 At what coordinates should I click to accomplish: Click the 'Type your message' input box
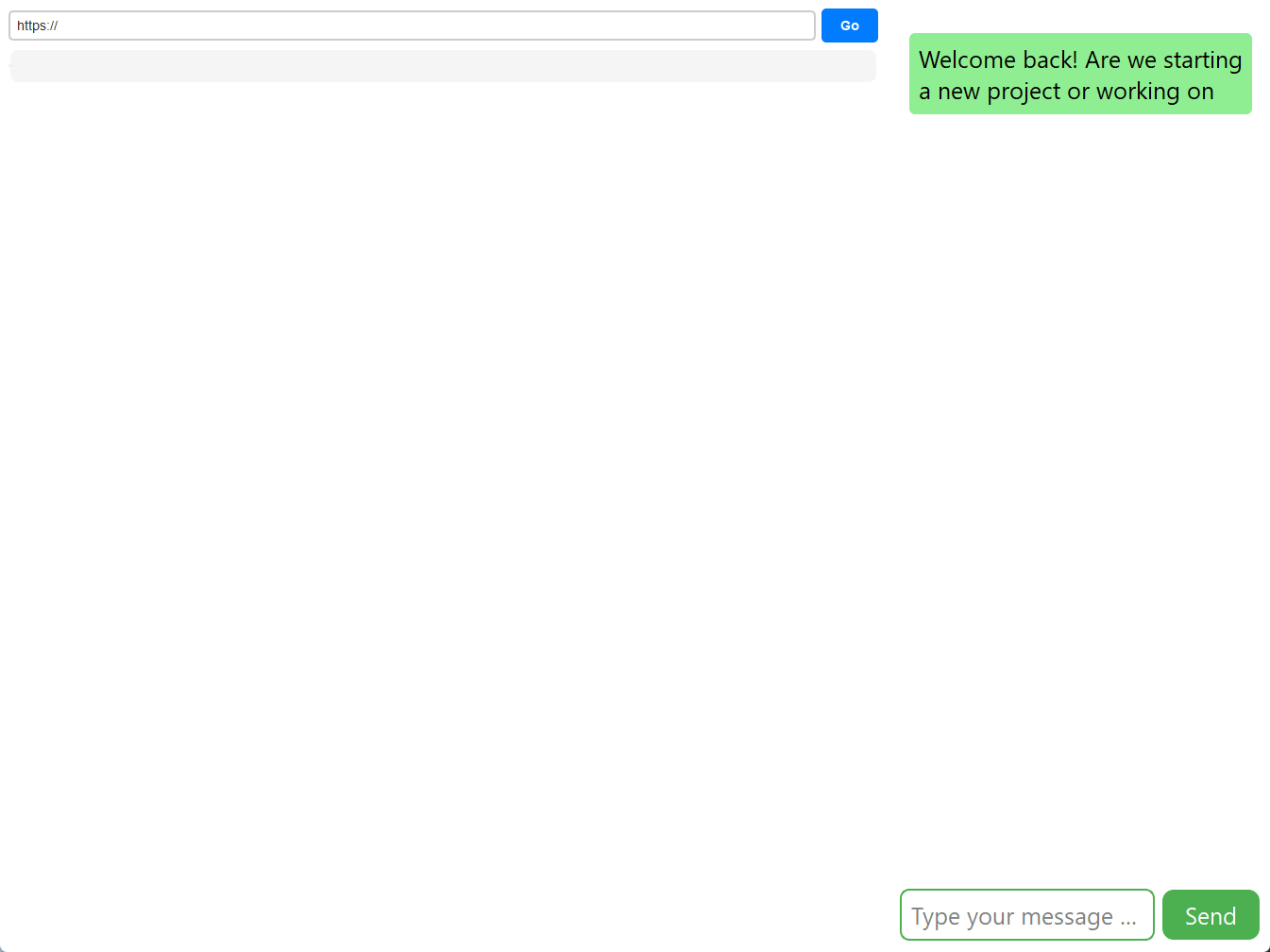coord(1026,915)
